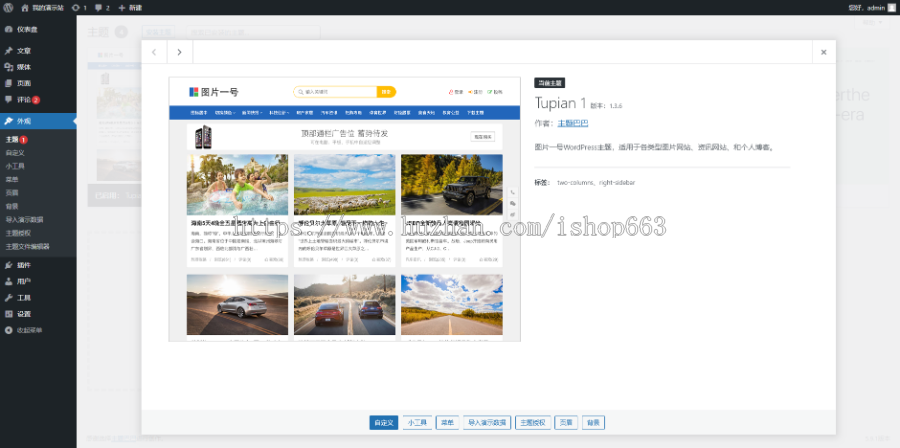Open 媒体 media library in sidebar
900x448 pixels.
point(38,67)
